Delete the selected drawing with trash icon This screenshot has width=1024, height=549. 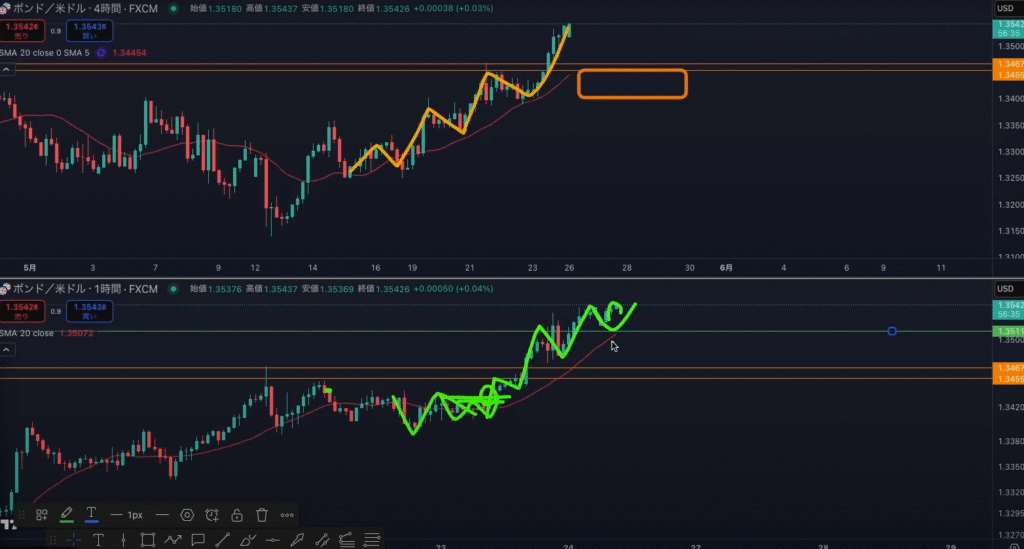pos(262,515)
